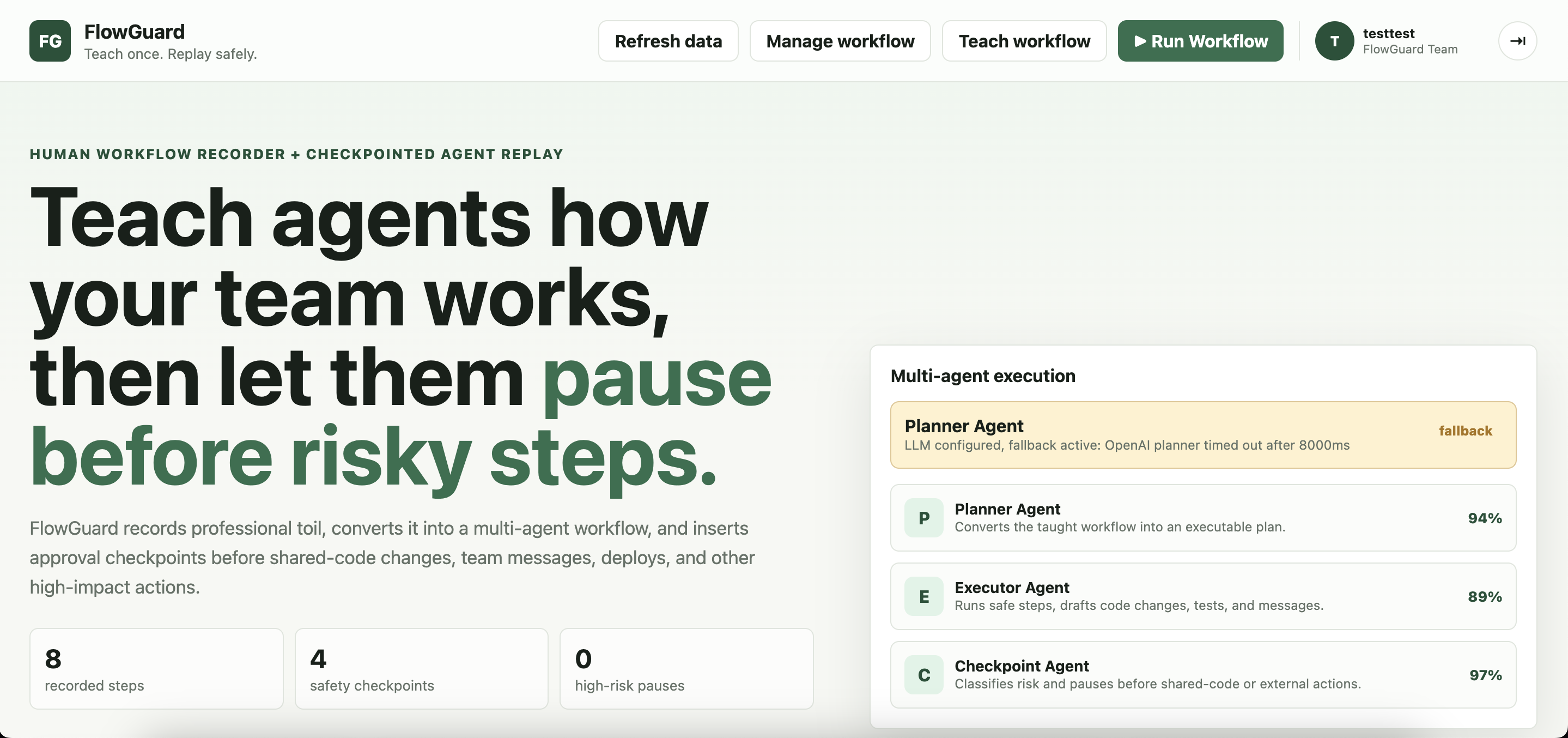1568x738 pixels.
Task: Click the Planner Agent P icon
Action: [x=923, y=518]
